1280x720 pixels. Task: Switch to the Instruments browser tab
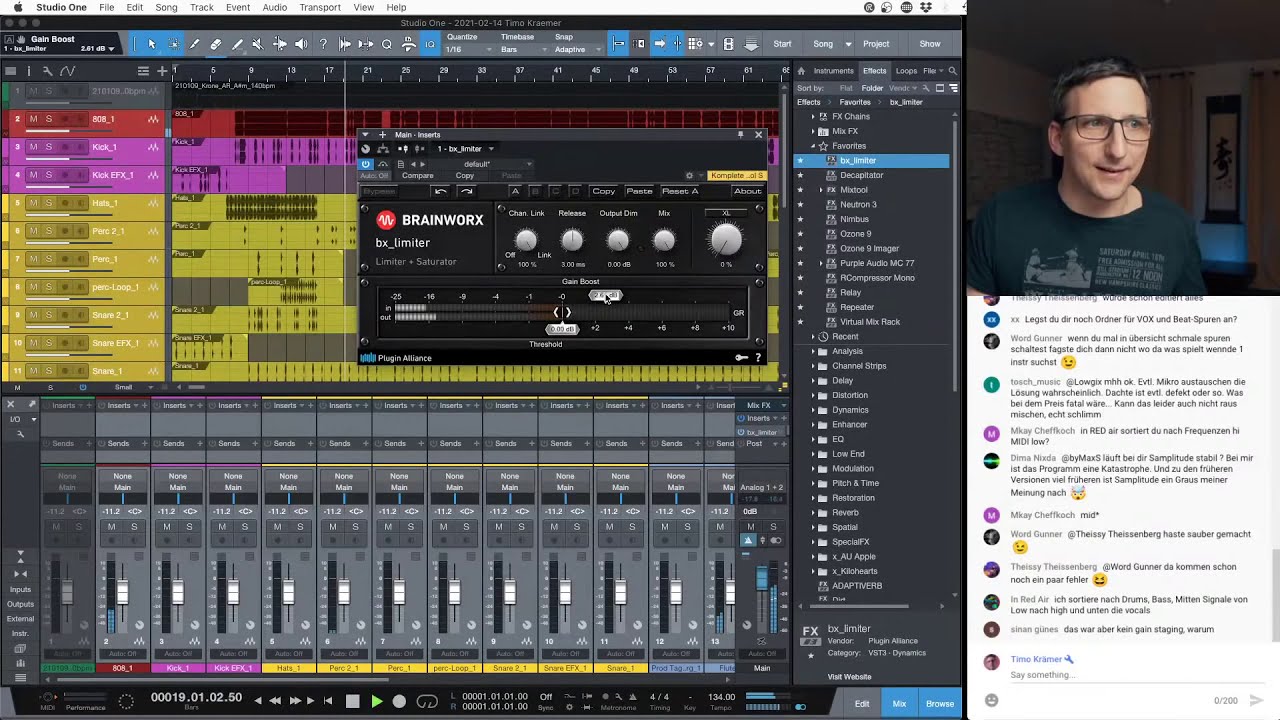(x=833, y=71)
